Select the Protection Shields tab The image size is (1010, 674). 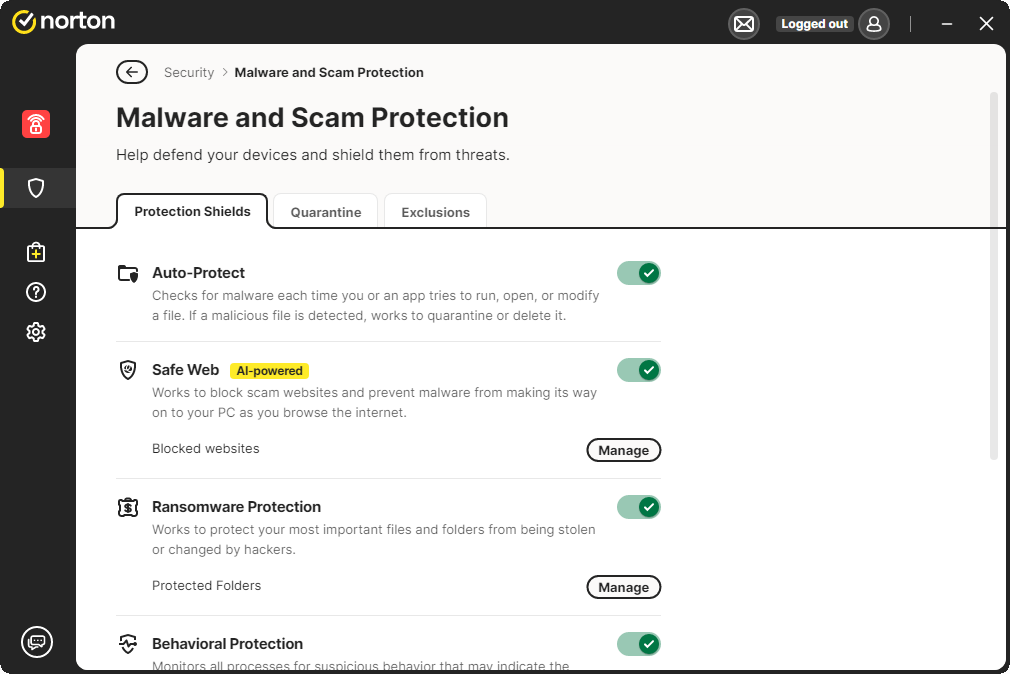(192, 211)
